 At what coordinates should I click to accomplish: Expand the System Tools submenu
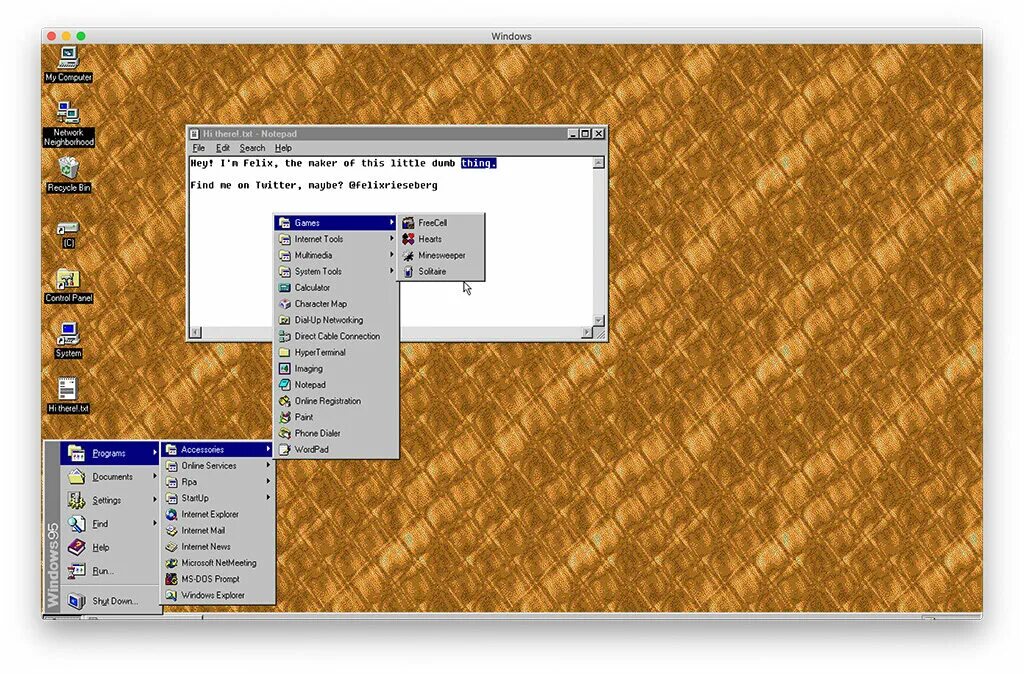[x=315, y=271]
